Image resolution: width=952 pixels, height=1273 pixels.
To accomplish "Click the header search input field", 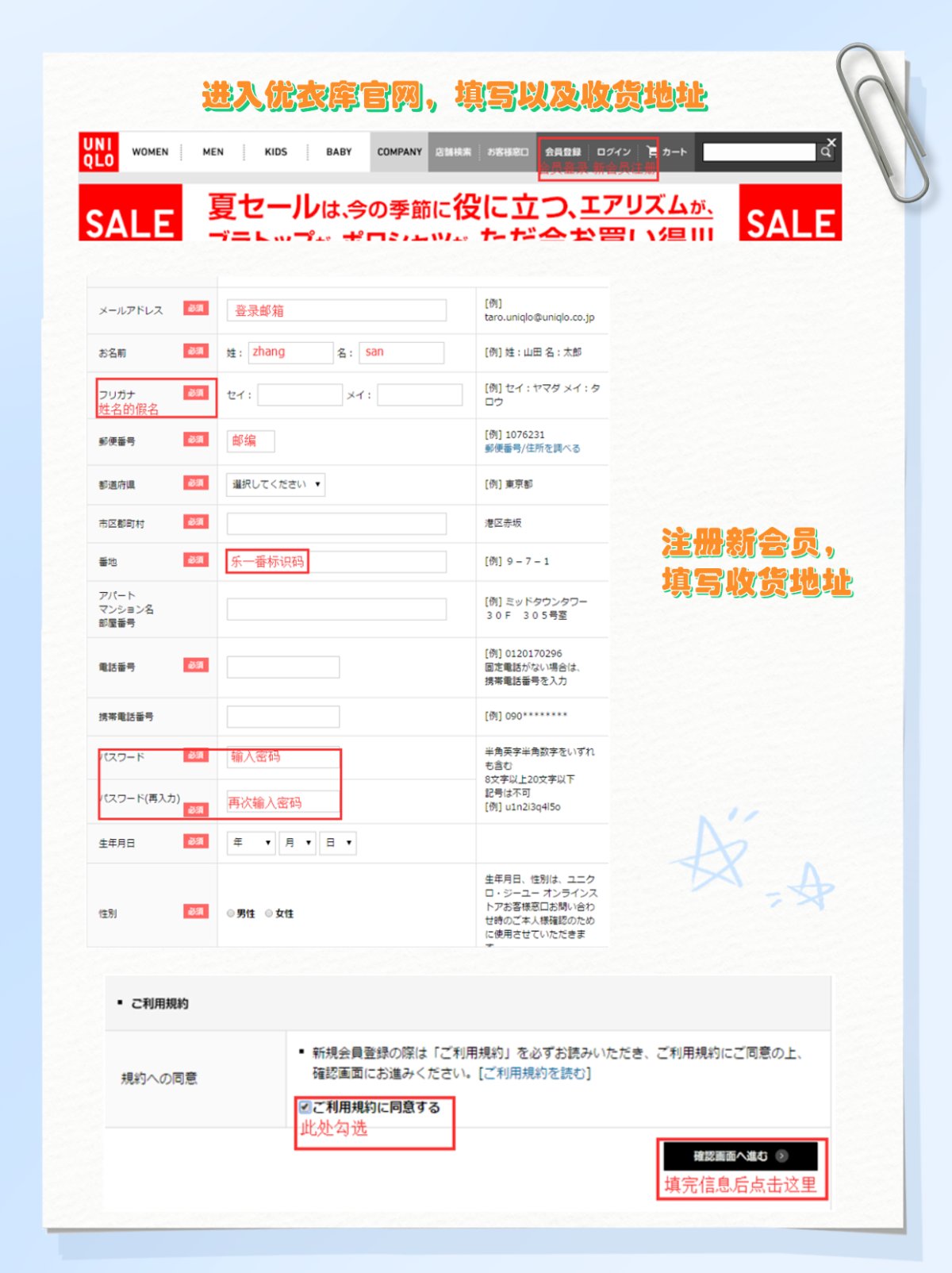I will tap(759, 152).
